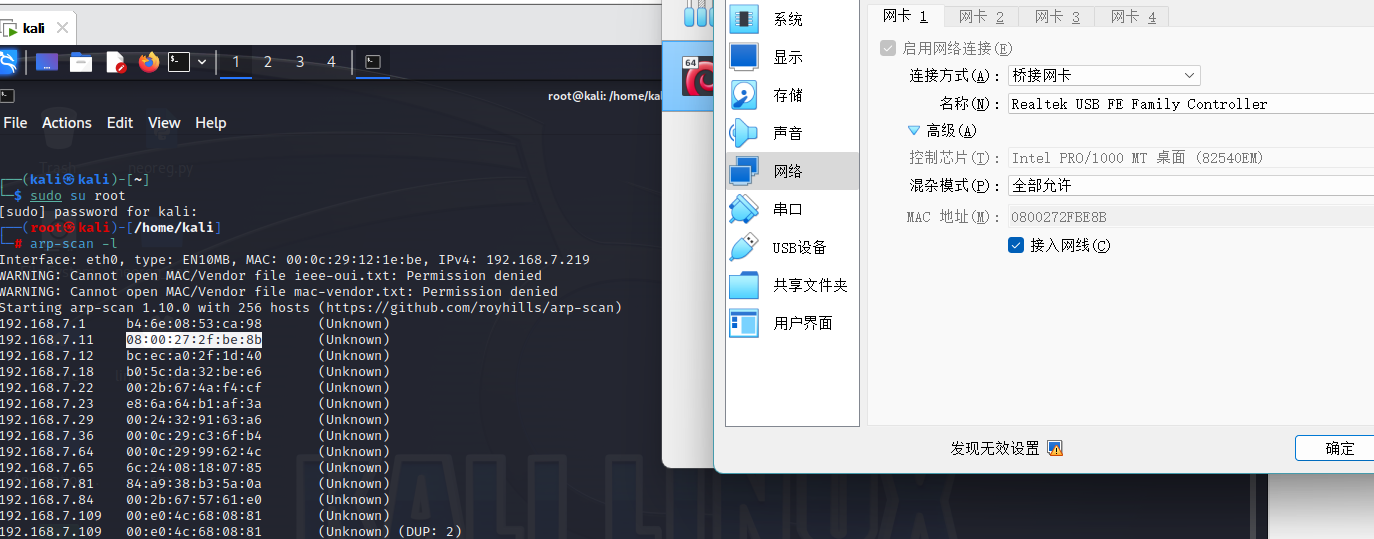1374x539 pixels.
Task: Click the MAC address b4:6e:08:53:ca:98
Action: pyautogui.click(x=194, y=324)
